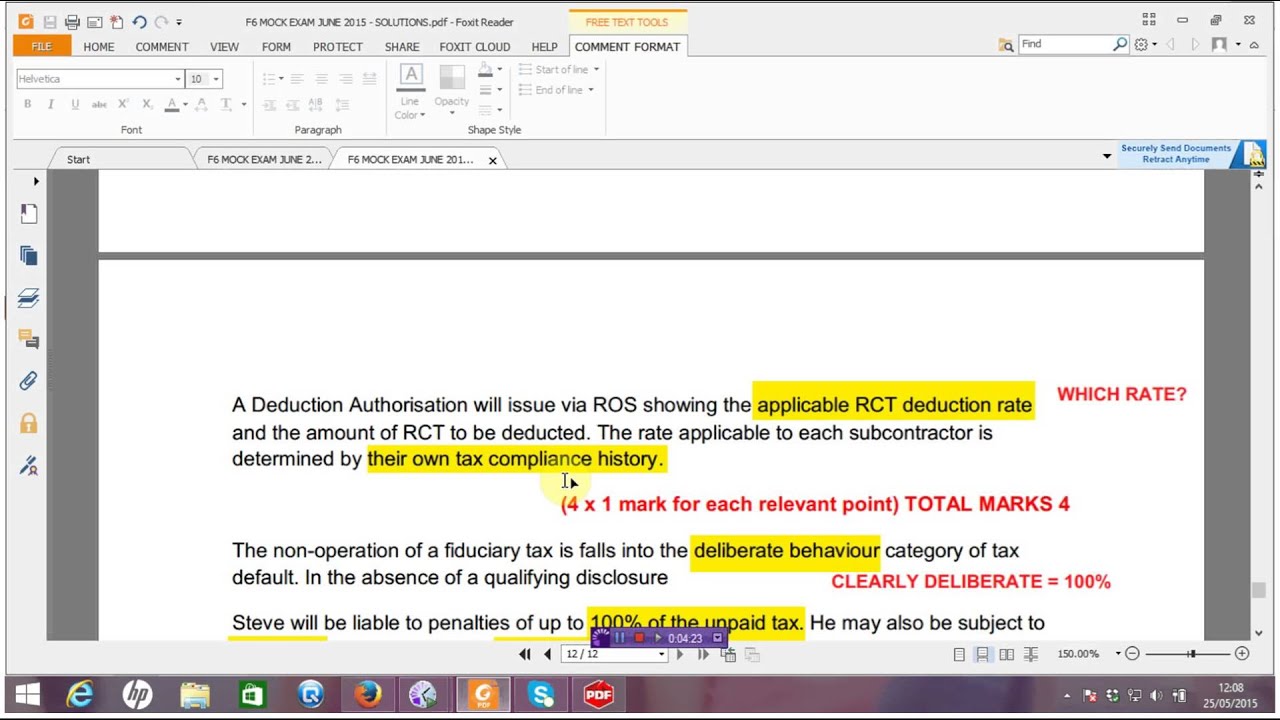Open the 150.00% zoom level dropdown
Image resolution: width=1280 pixels, height=720 pixels.
1118,654
